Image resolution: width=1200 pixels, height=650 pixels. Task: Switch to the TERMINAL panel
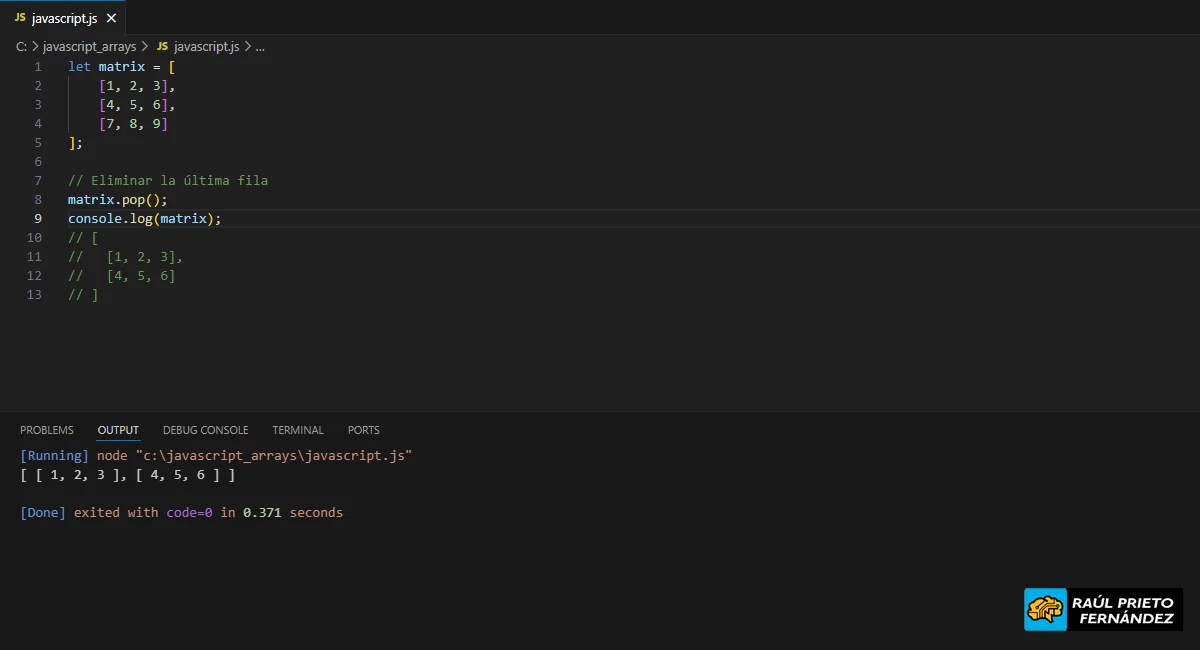point(297,429)
